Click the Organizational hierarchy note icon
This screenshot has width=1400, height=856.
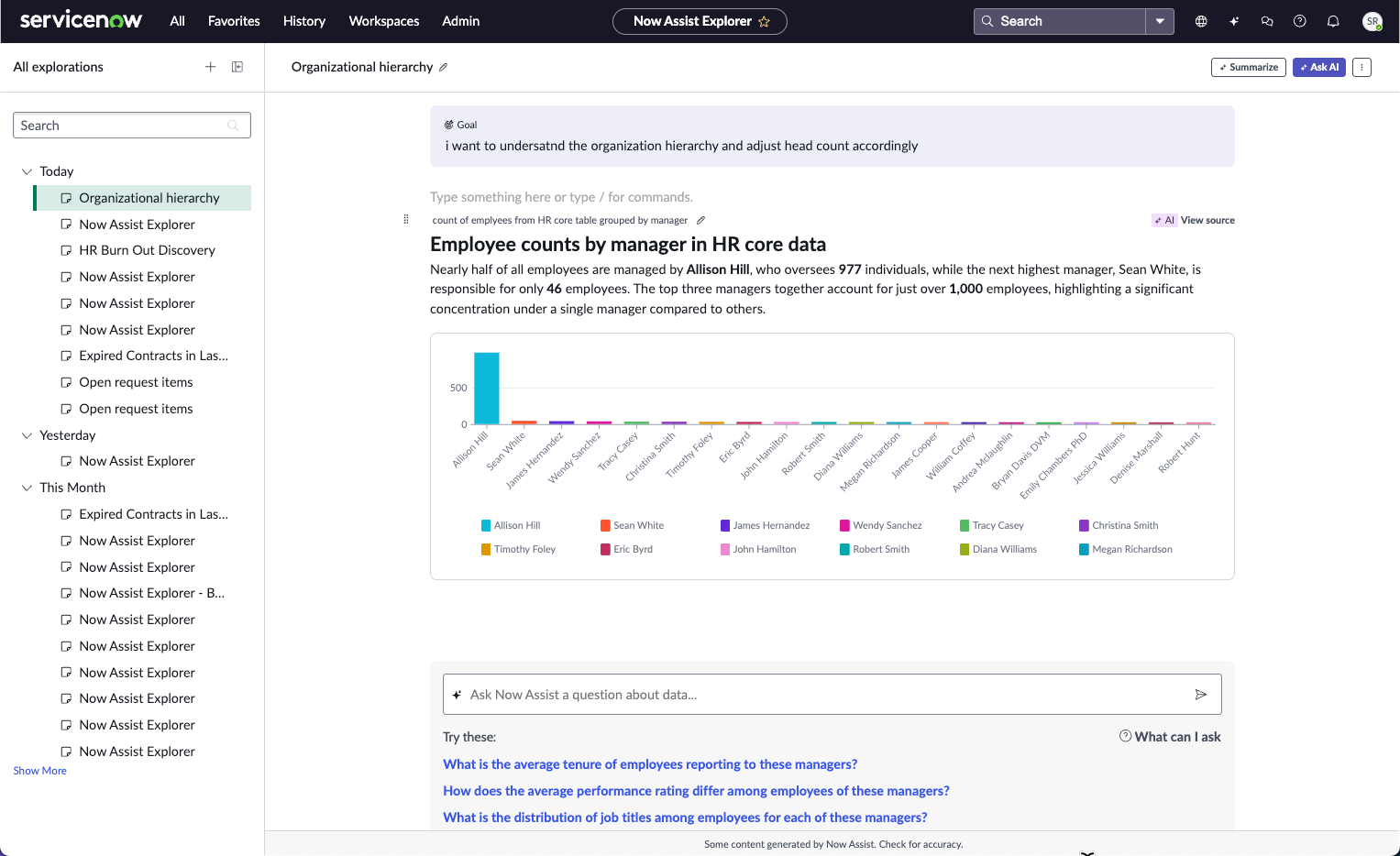[66, 198]
